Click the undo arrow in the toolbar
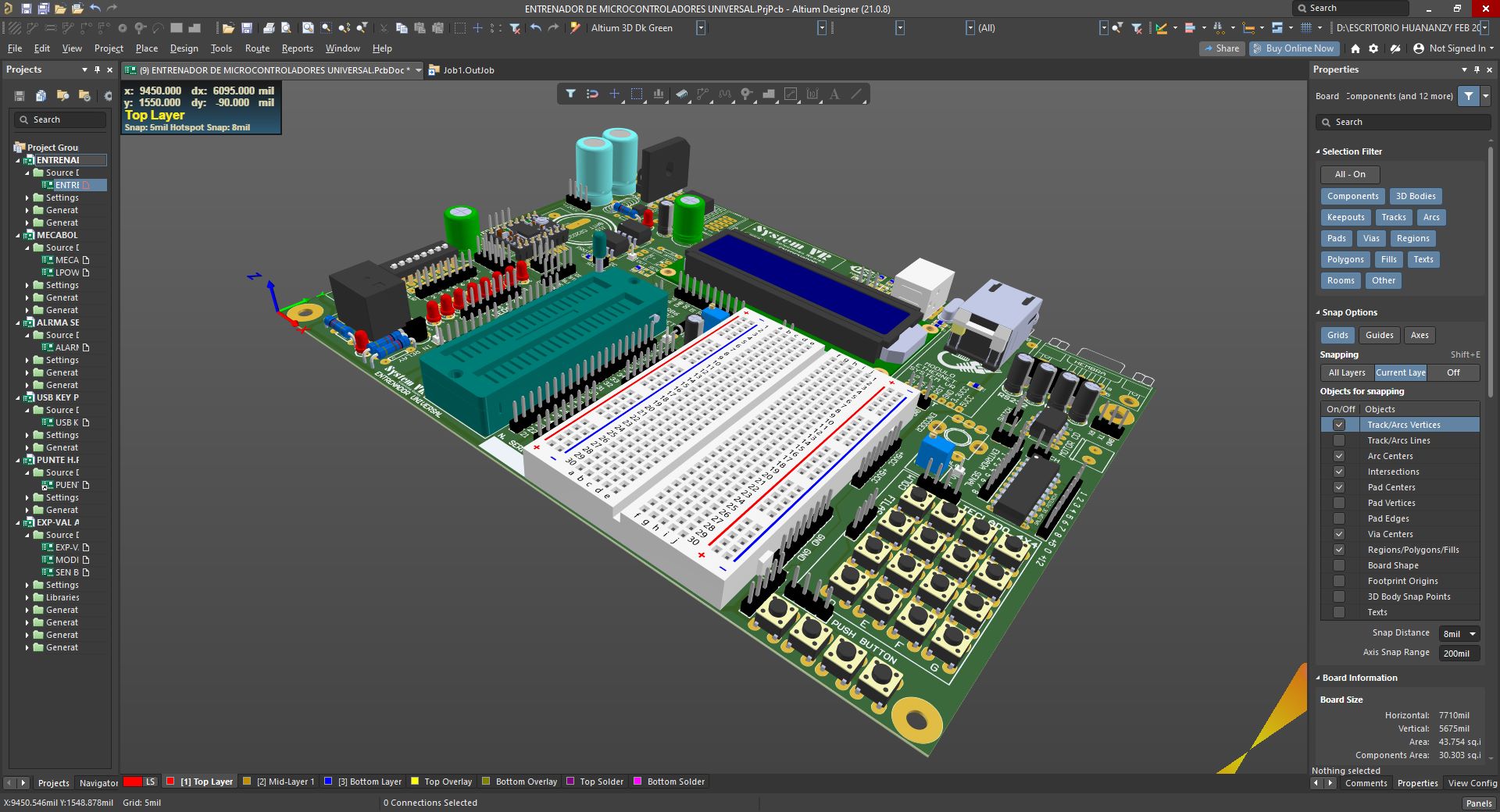The height and width of the screenshot is (812, 1500). pos(535,28)
